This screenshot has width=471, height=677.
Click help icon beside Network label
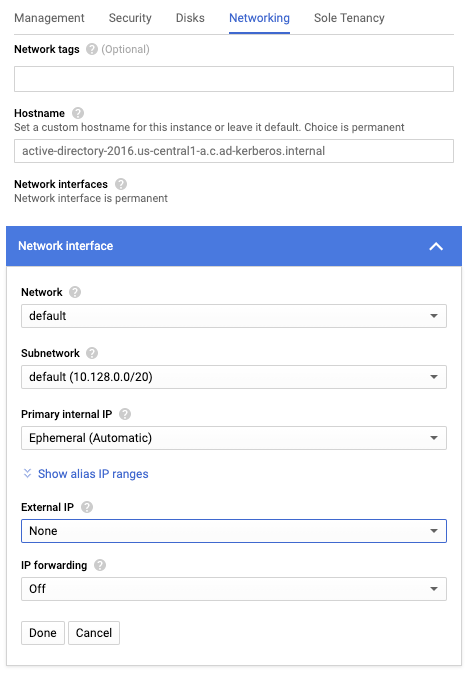[75, 292]
